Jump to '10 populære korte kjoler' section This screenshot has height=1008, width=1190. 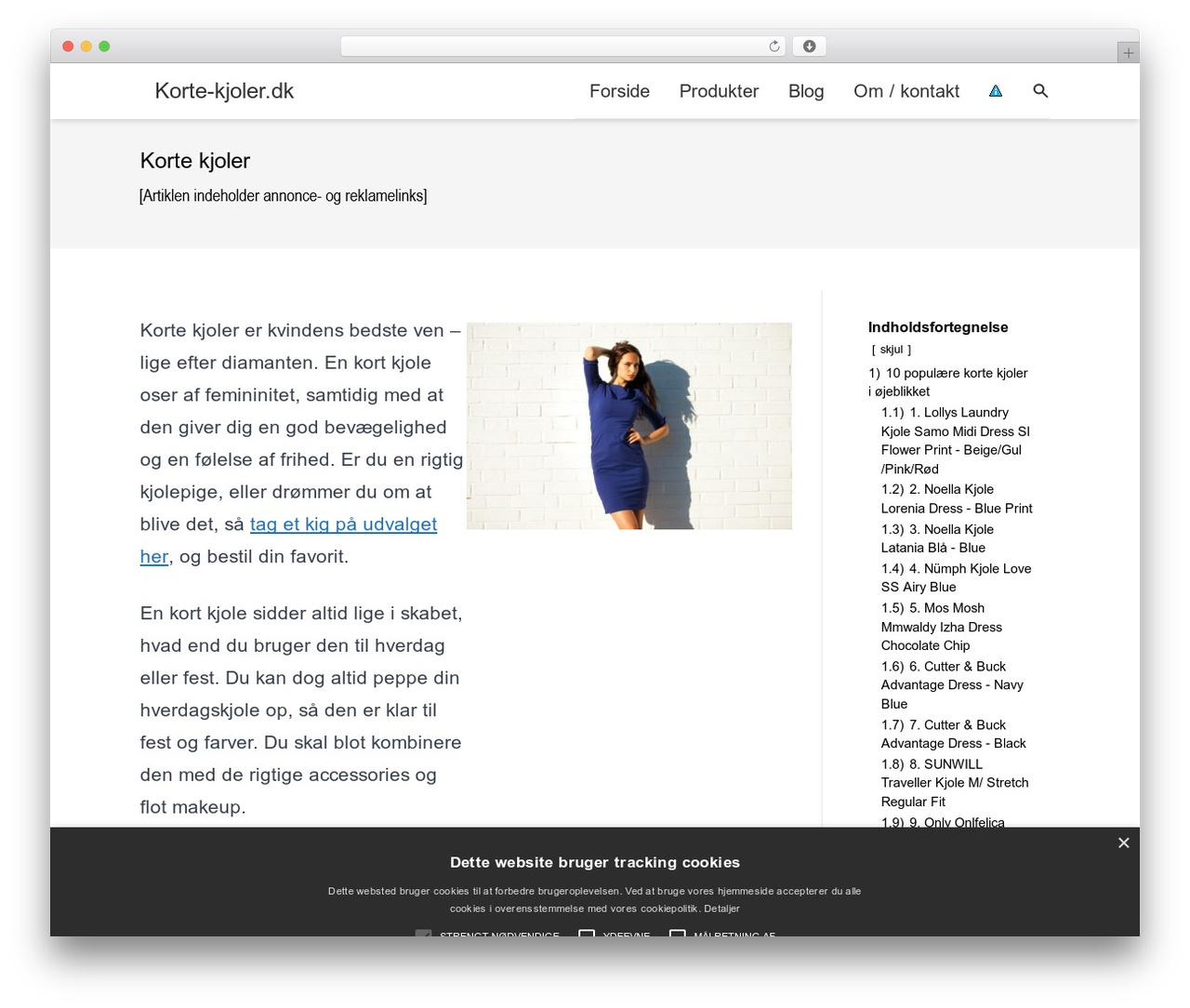pos(948,382)
